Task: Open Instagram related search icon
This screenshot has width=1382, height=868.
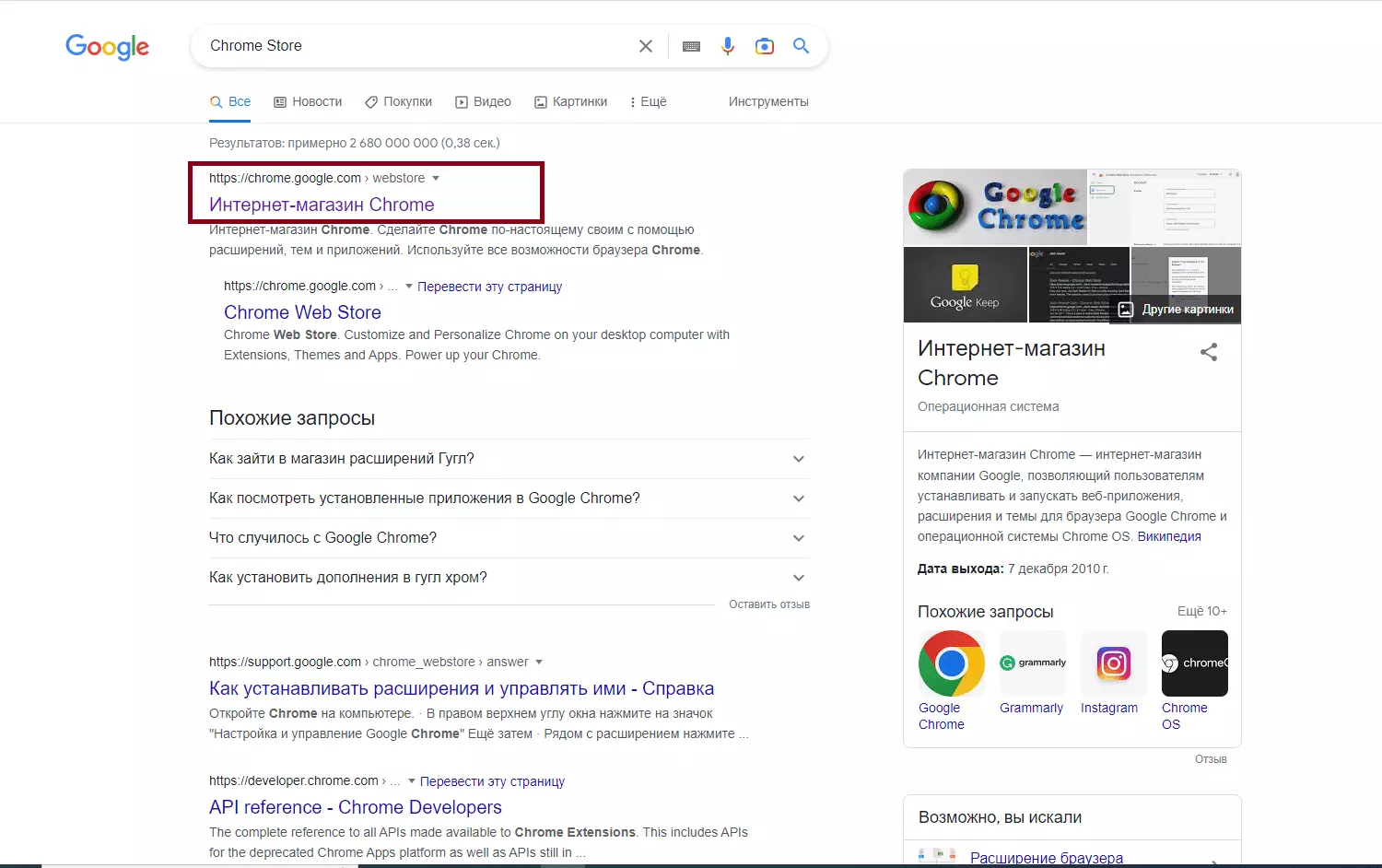Action: (1114, 663)
